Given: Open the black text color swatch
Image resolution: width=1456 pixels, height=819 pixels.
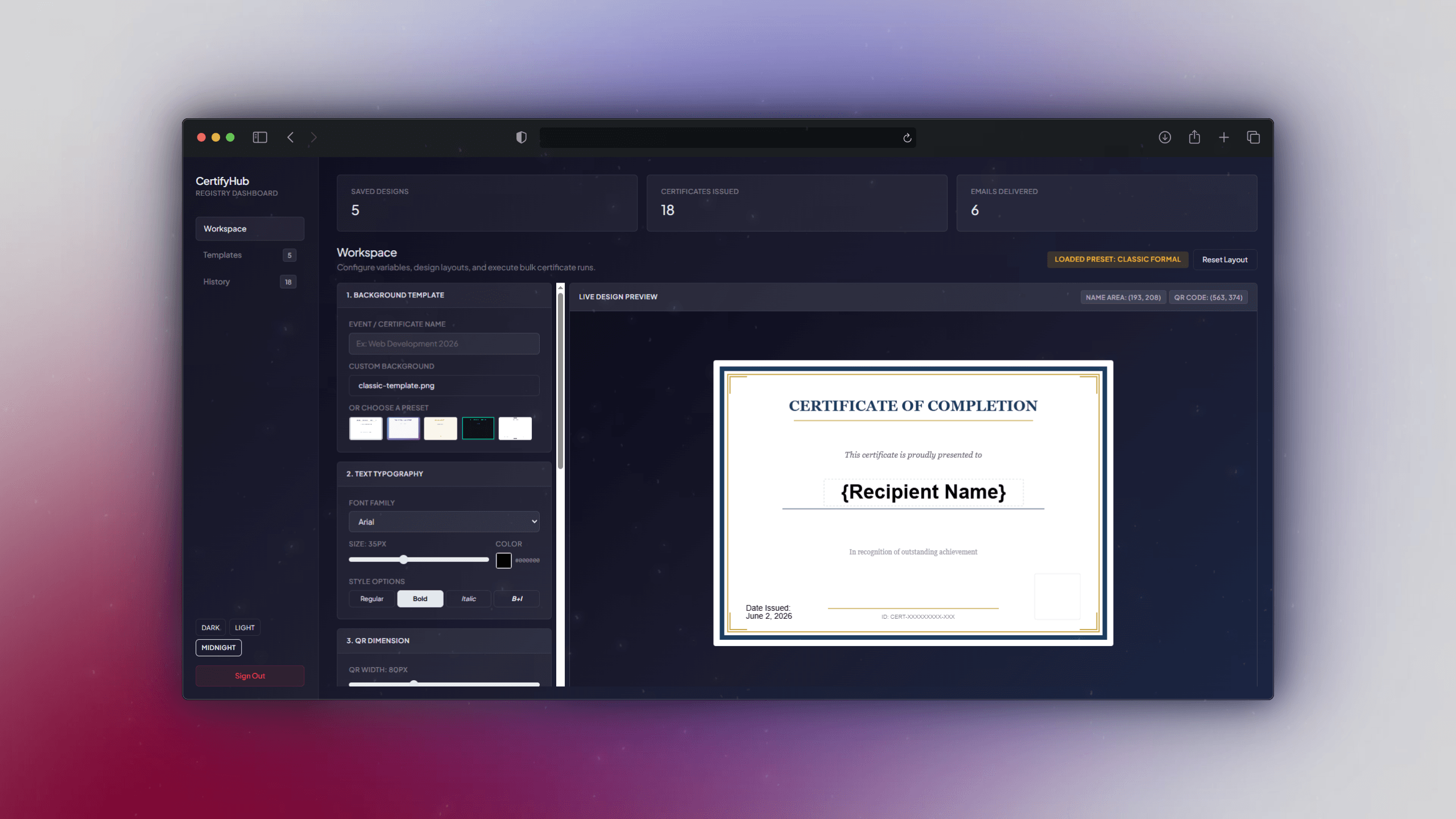Looking at the screenshot, I should click(503, 560).
